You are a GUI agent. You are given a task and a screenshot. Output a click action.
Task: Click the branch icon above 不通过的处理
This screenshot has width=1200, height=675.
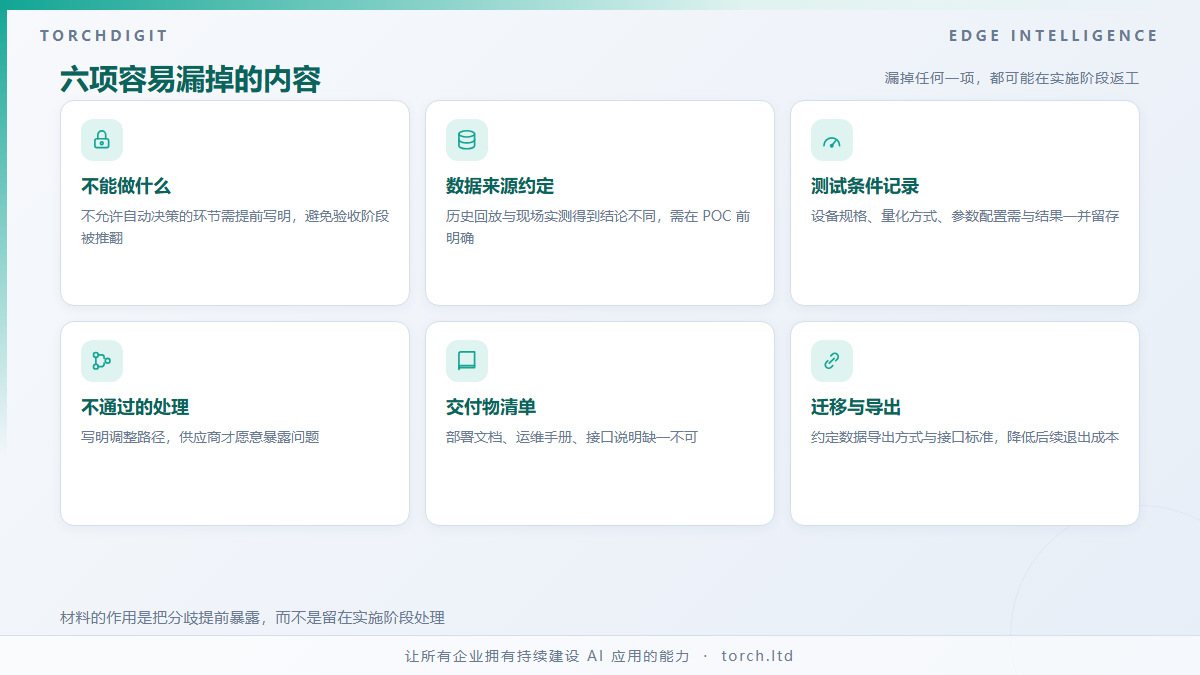pyautogui.click(x=102, y=361)
